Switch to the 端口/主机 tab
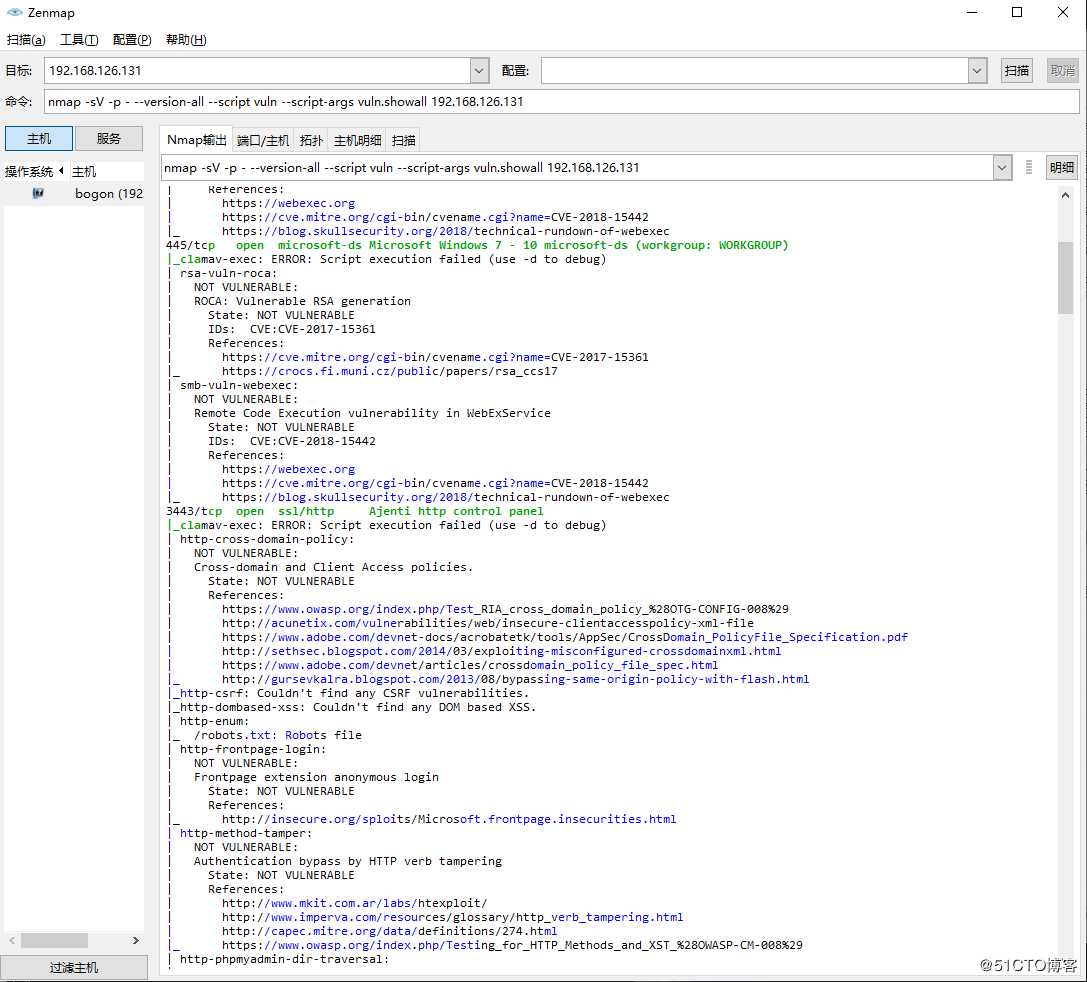 (263, 141)
